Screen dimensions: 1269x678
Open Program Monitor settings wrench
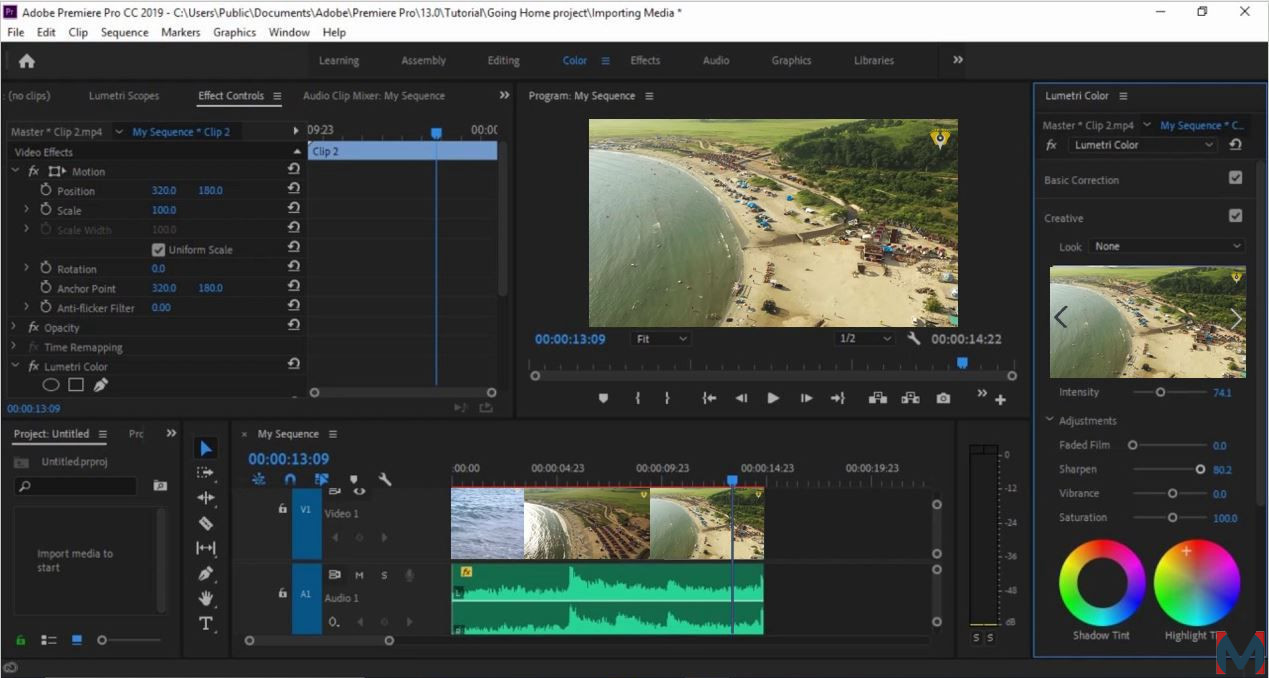[x=913, y=339]
